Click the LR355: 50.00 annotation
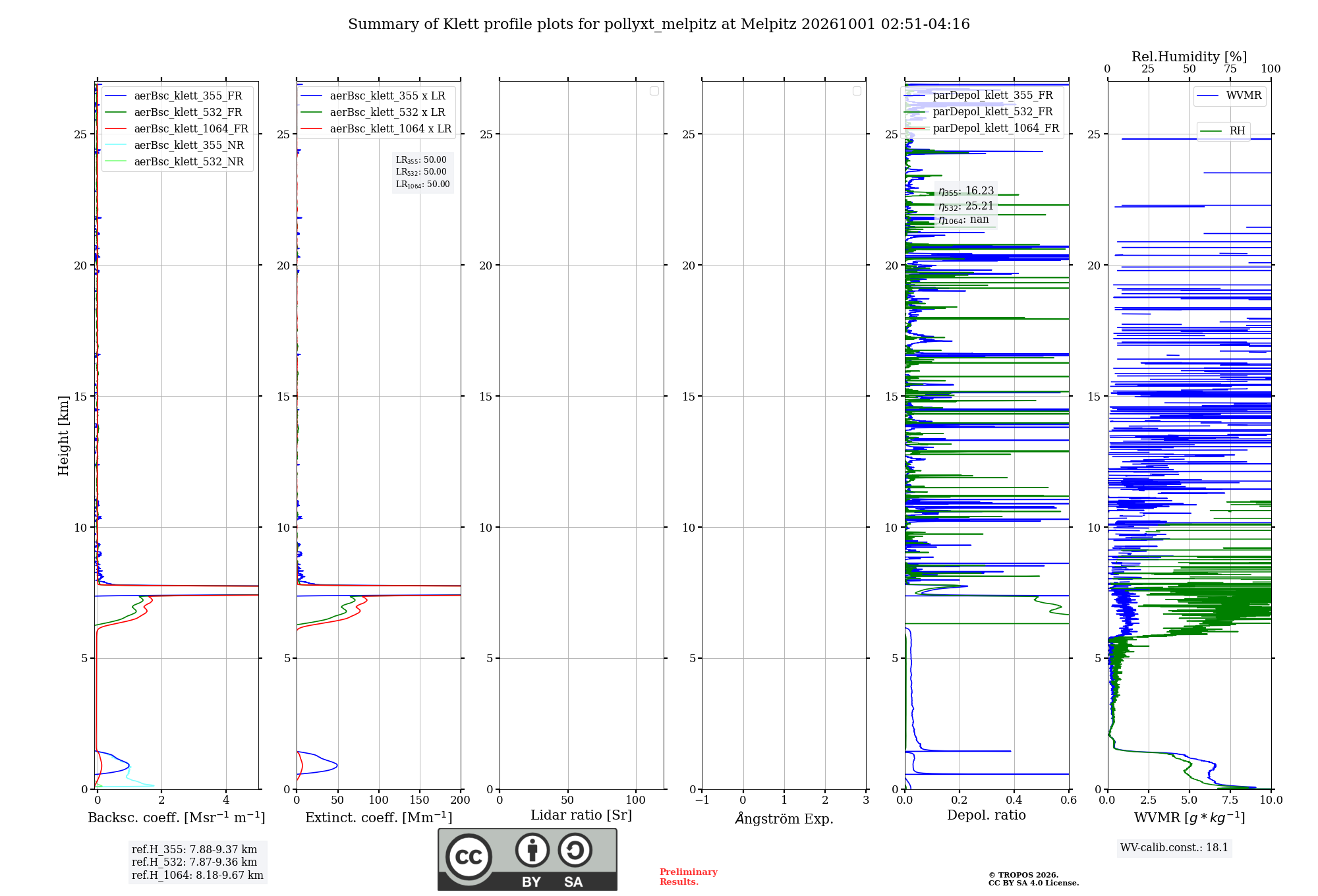Image resolution: width=1318 pixels, height=896 pixels. (421, 160)
